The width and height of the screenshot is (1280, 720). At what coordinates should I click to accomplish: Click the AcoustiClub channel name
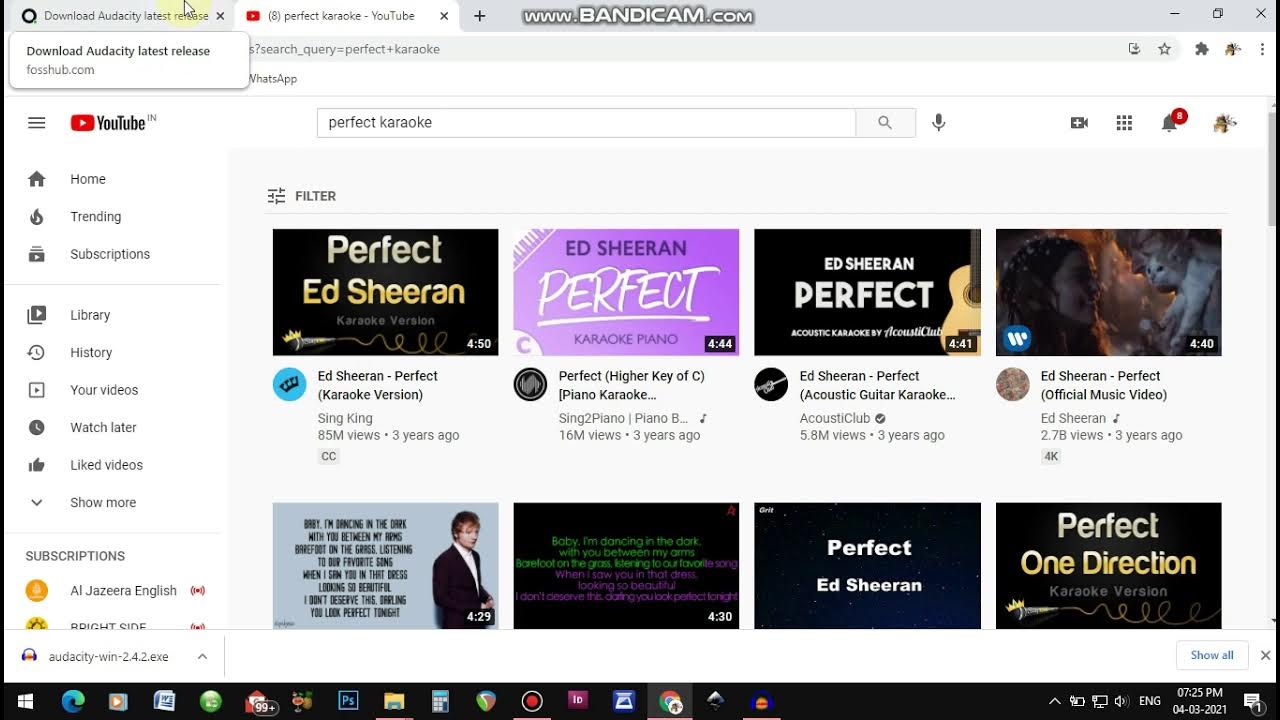(x=835, y=418)
